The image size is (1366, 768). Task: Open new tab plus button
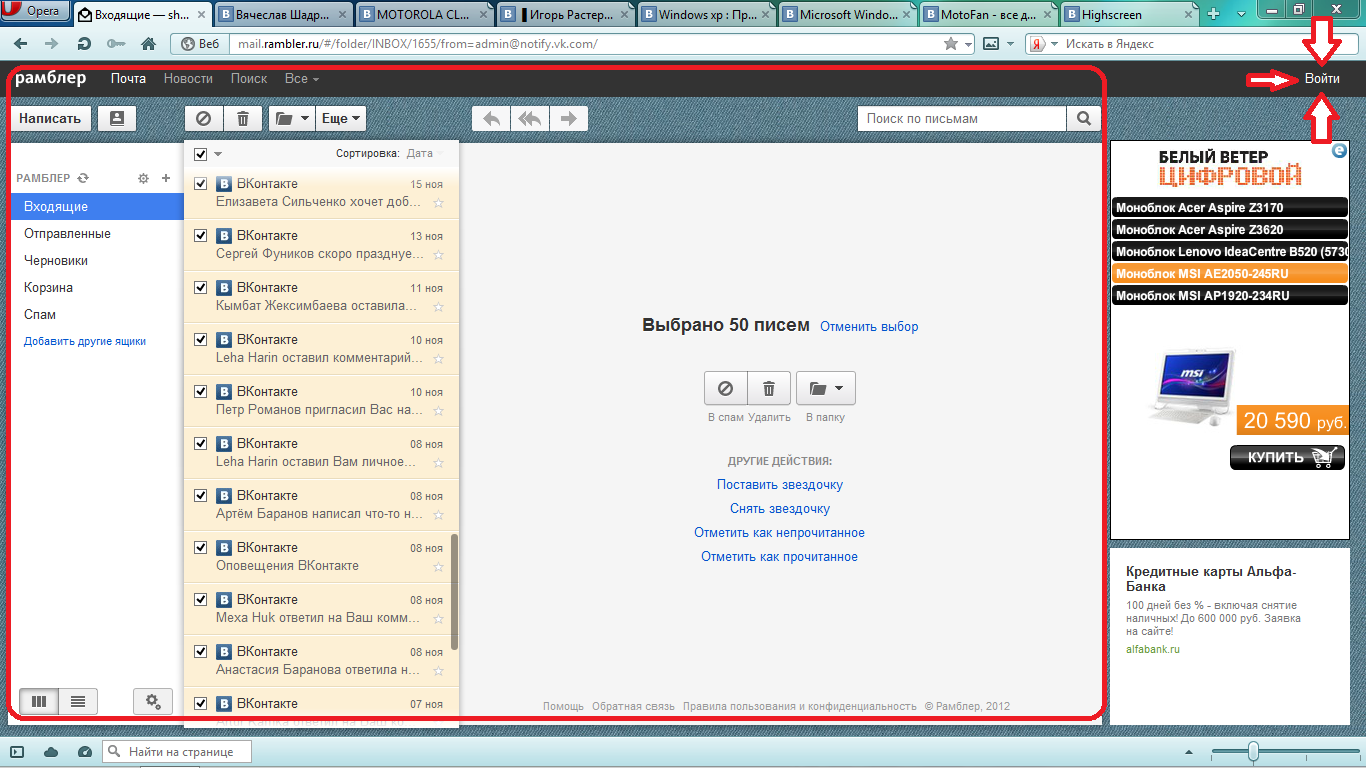(x=1214, y=14)
